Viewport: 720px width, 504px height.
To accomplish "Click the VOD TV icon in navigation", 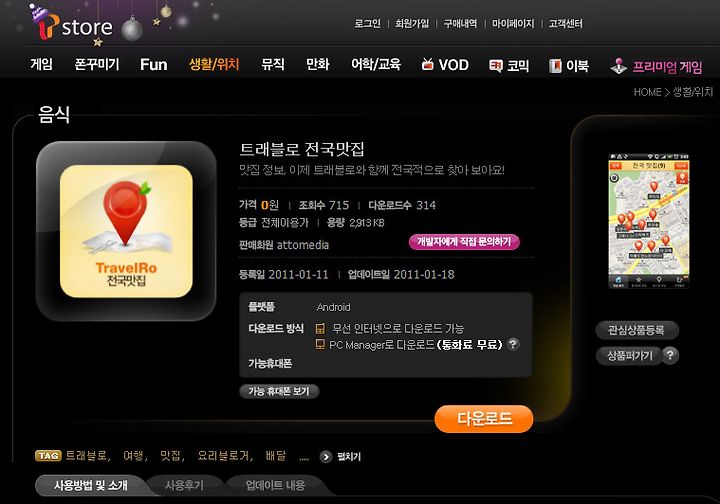I will coord(428,64).
